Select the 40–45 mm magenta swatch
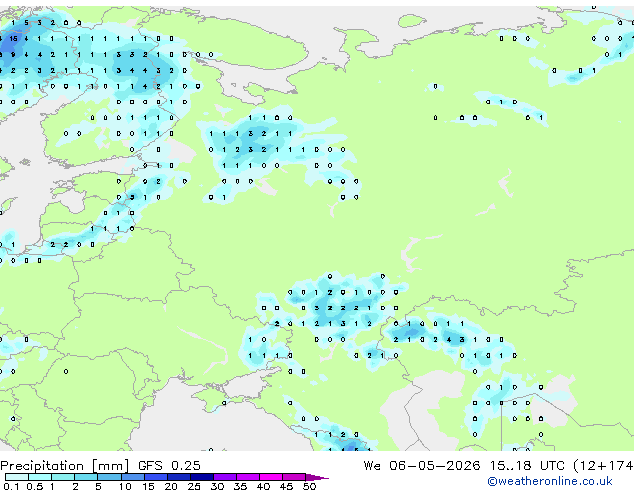Viewport: 634px width, 490px height. coord(271,477)
